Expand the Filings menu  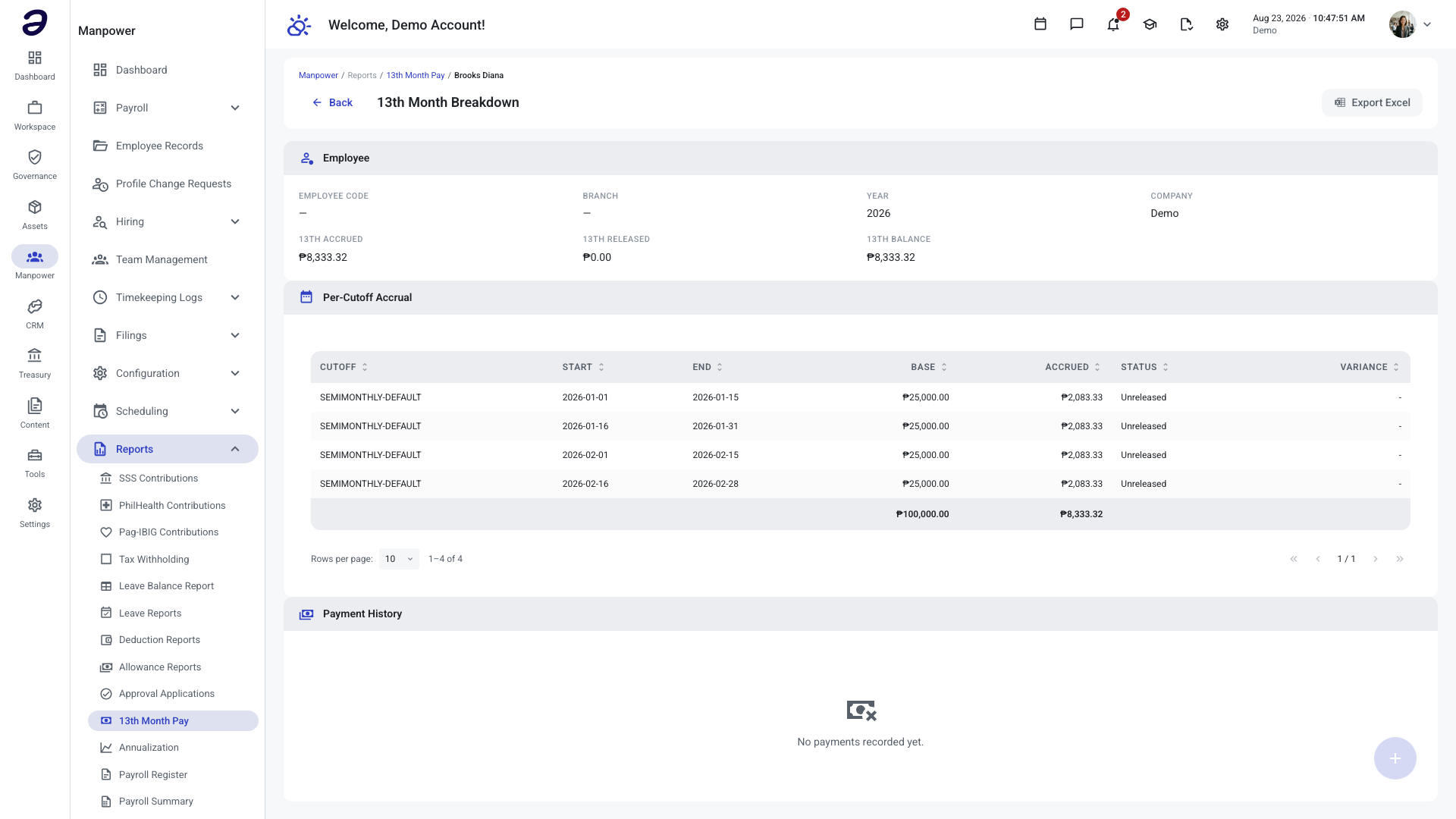pyautogui.click(x=168, y=335)
